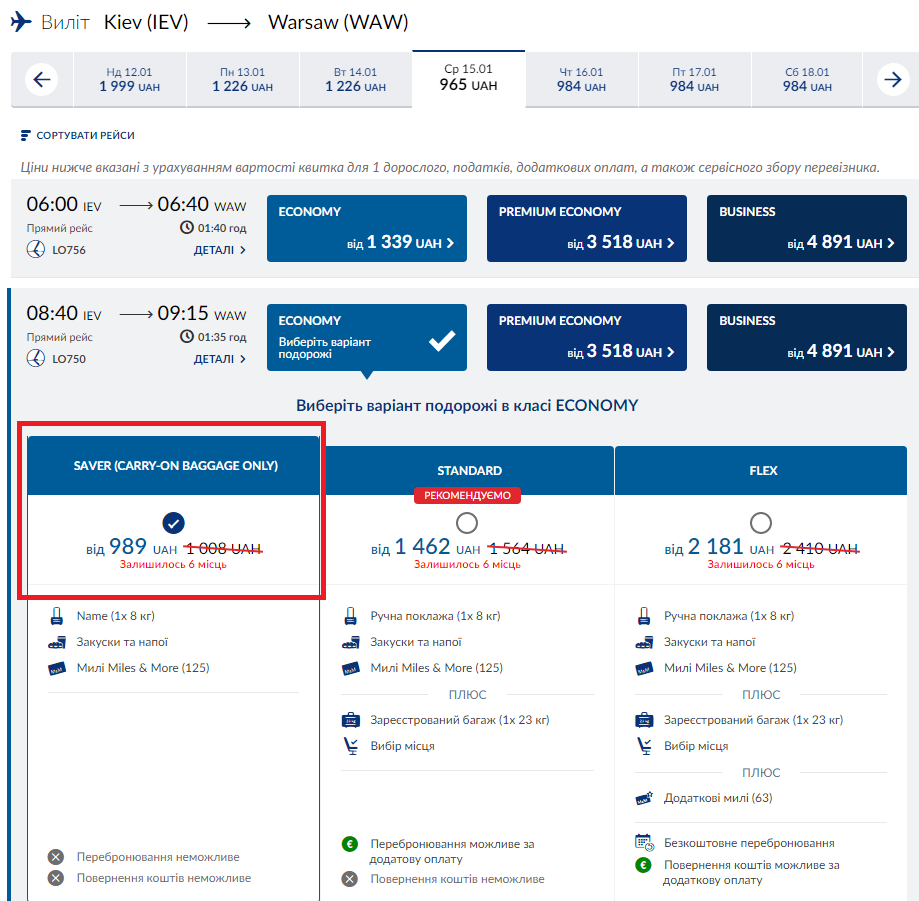Click the free rebooking calendar icon
919x901 pixels.
[x=644, y=843]
